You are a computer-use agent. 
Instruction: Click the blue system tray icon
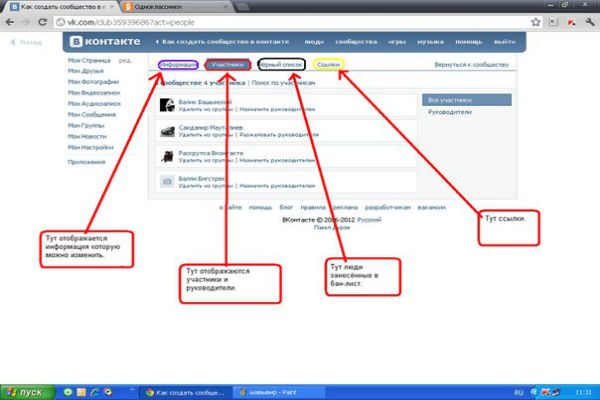click(x=534, y=392)
